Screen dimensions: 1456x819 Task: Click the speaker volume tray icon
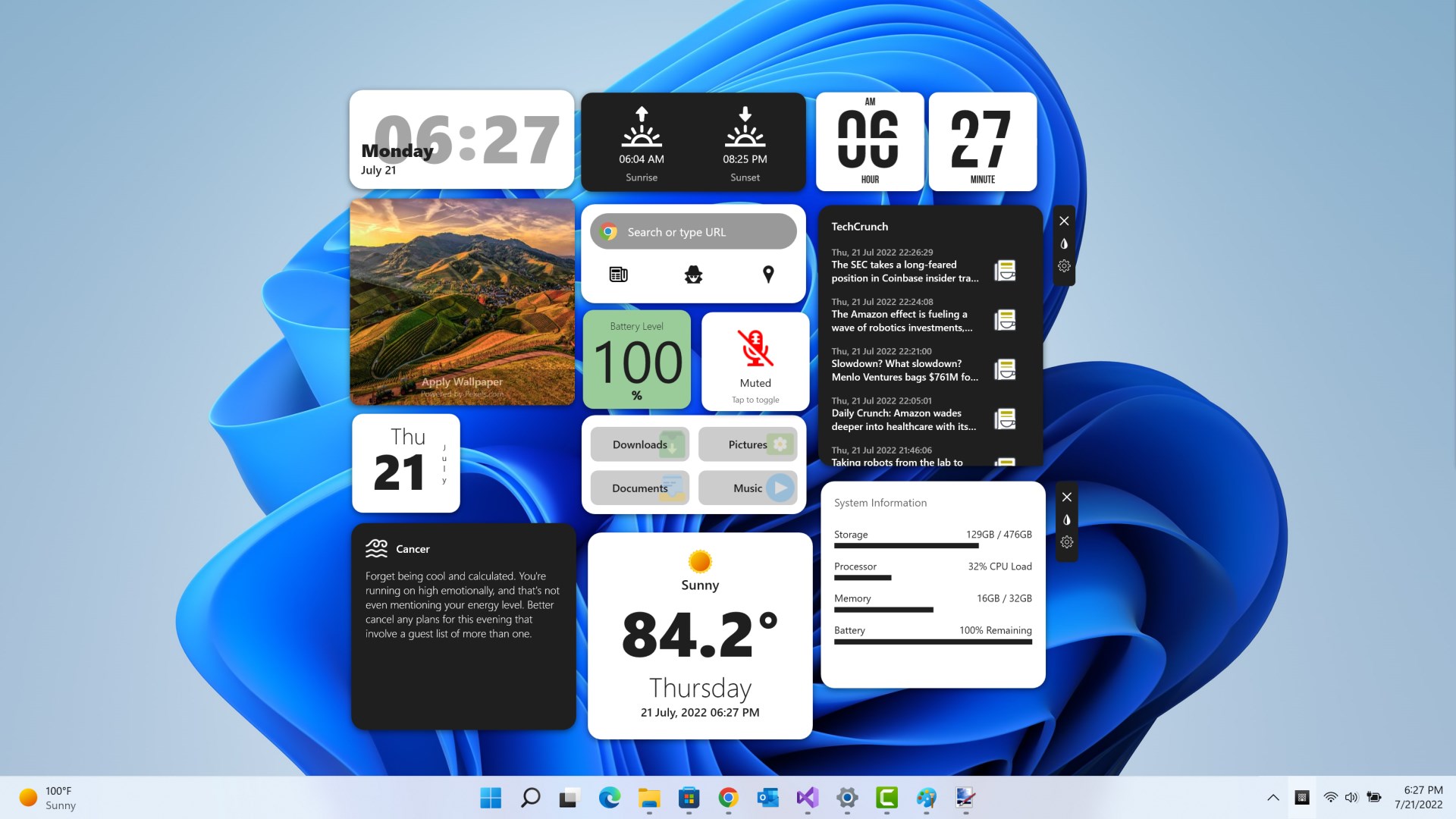coord(1351,798)
